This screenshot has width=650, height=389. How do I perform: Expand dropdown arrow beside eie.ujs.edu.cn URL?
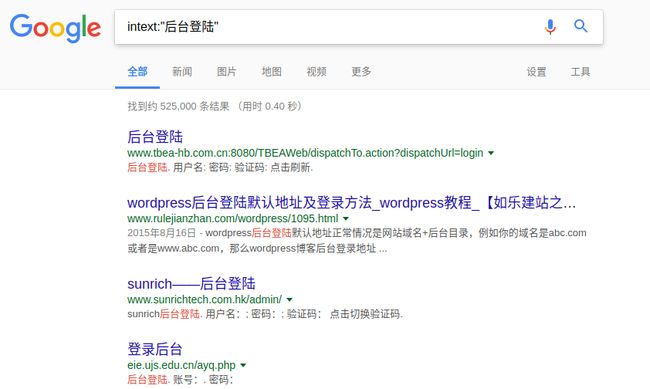point(243,365)
